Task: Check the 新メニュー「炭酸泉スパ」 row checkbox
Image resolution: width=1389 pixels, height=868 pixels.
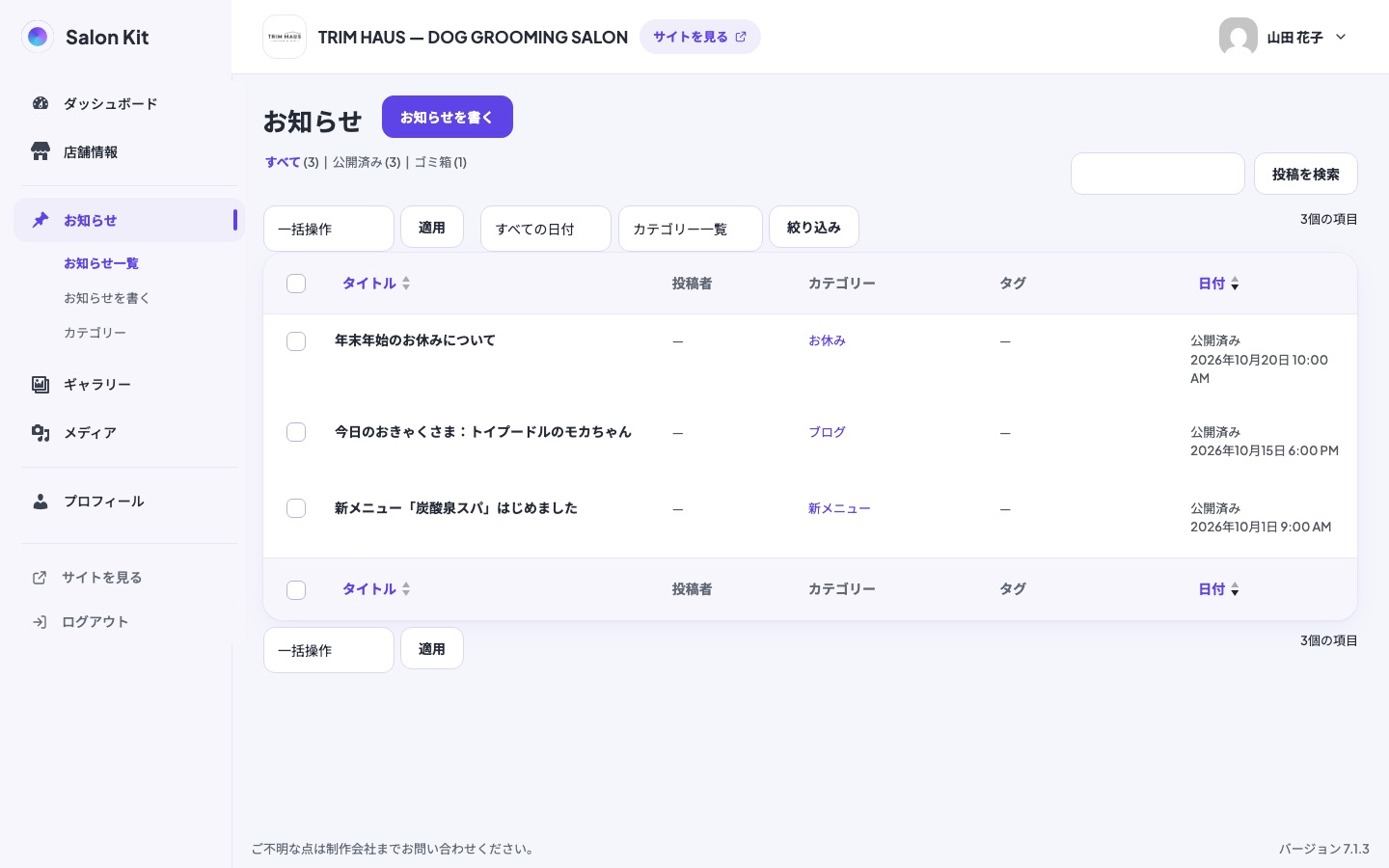Action: coord(296,508)
